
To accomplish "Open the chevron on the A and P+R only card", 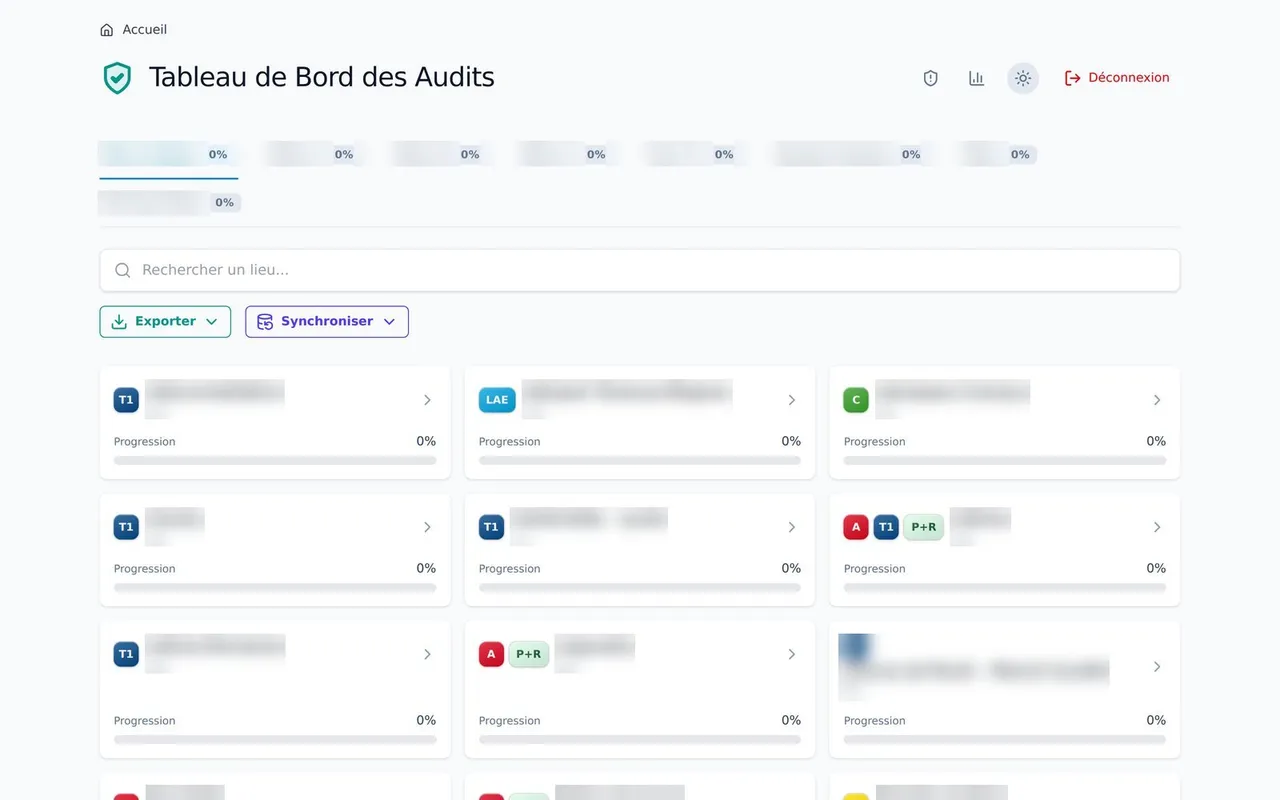I will coord(792,654).
